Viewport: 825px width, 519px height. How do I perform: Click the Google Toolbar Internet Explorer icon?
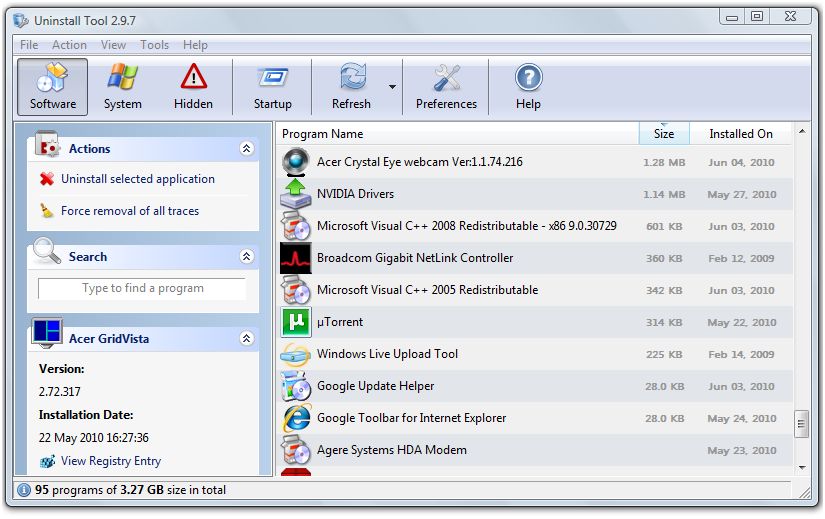(297, 418)
